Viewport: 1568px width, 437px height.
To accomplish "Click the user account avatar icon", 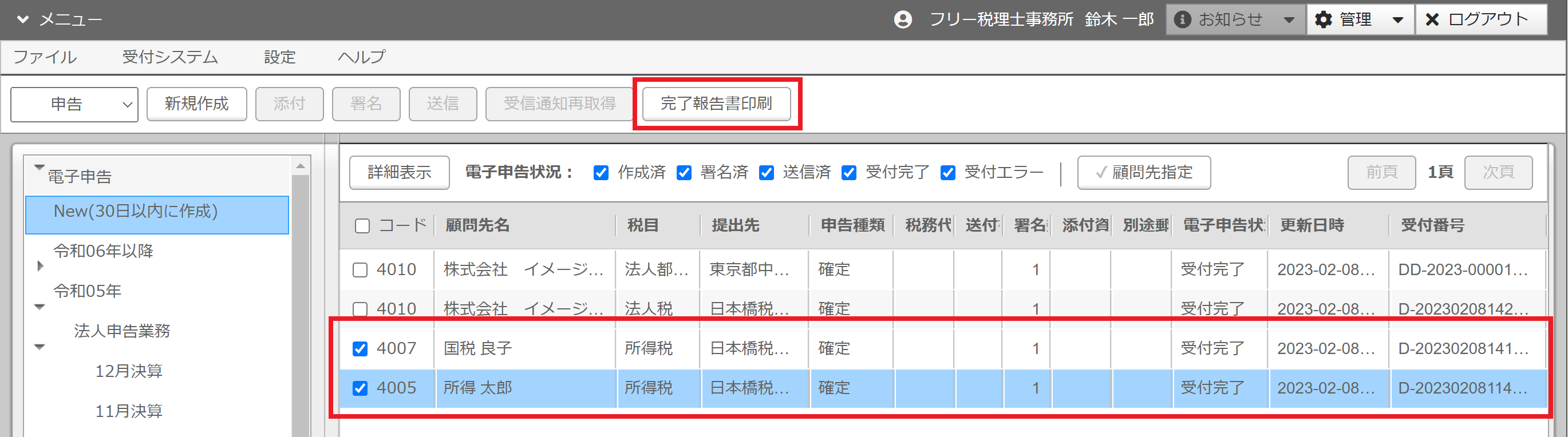I will [x=903, y=19].
